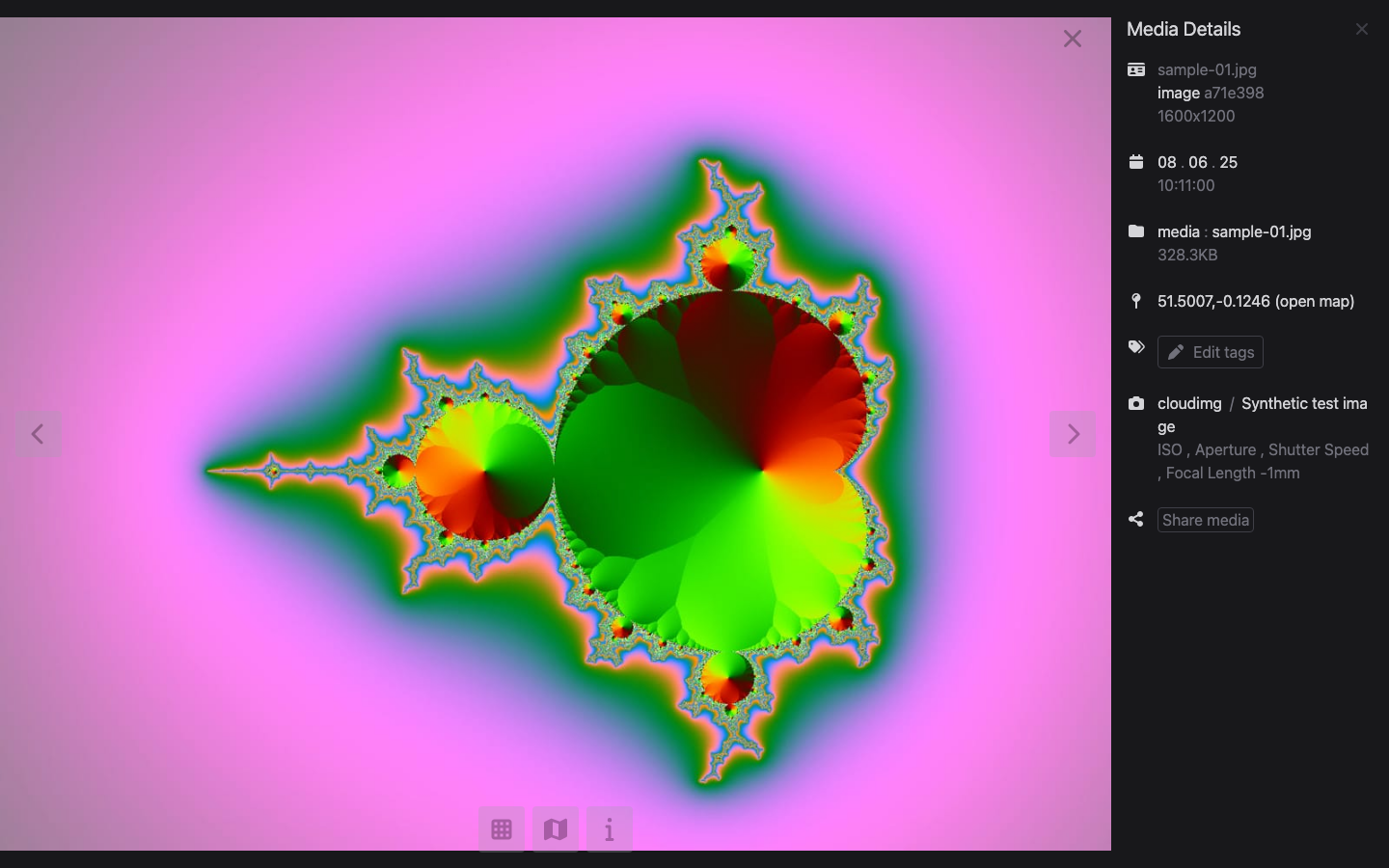The image size is (1389, 868).
Task: Click the calendar icon beside the date
Action: pyautogui.click(x=1136, y=162)
